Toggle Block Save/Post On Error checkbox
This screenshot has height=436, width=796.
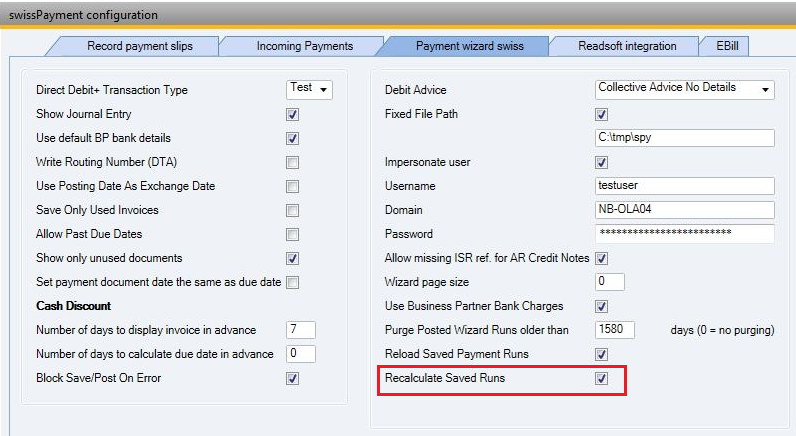[x=292, y=378]
